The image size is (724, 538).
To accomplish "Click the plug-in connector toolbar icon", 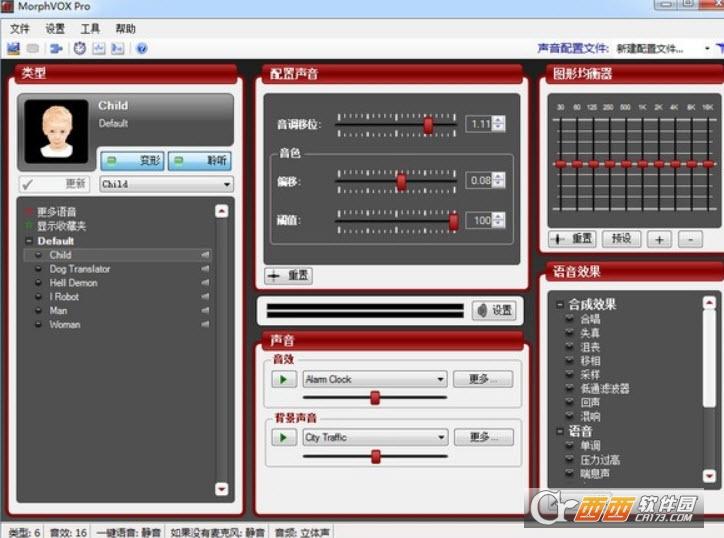I will click(x=56, y=48).
